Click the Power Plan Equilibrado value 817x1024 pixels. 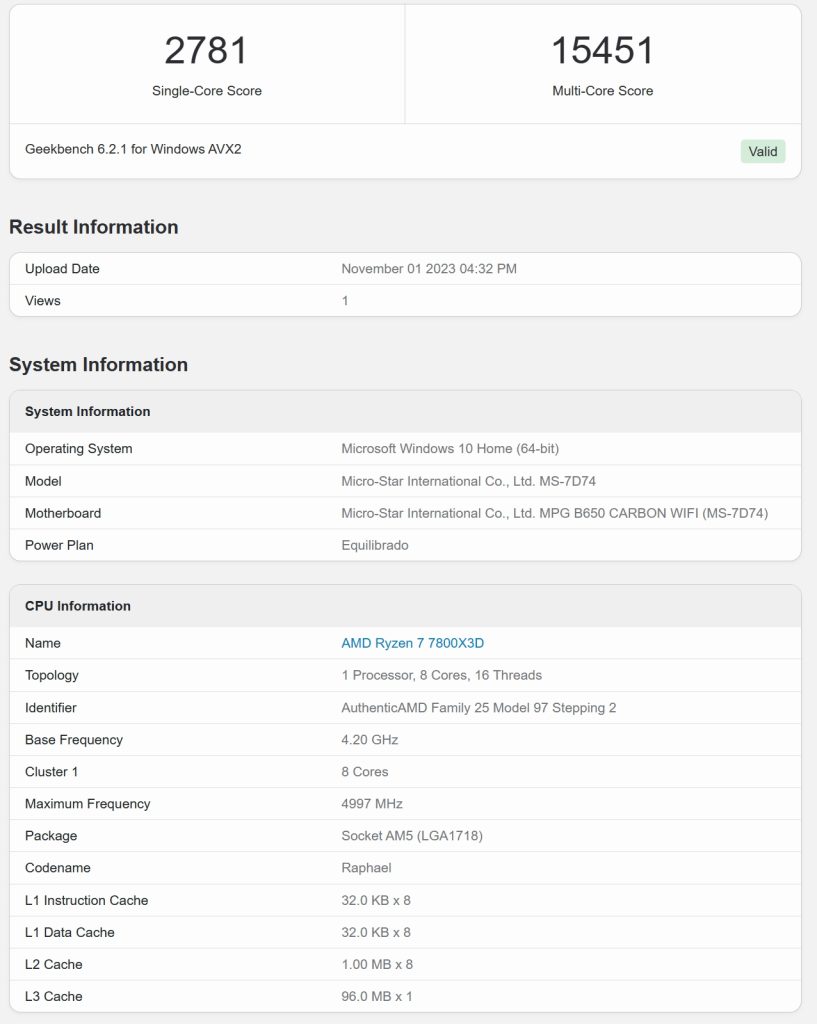(375, 545)
